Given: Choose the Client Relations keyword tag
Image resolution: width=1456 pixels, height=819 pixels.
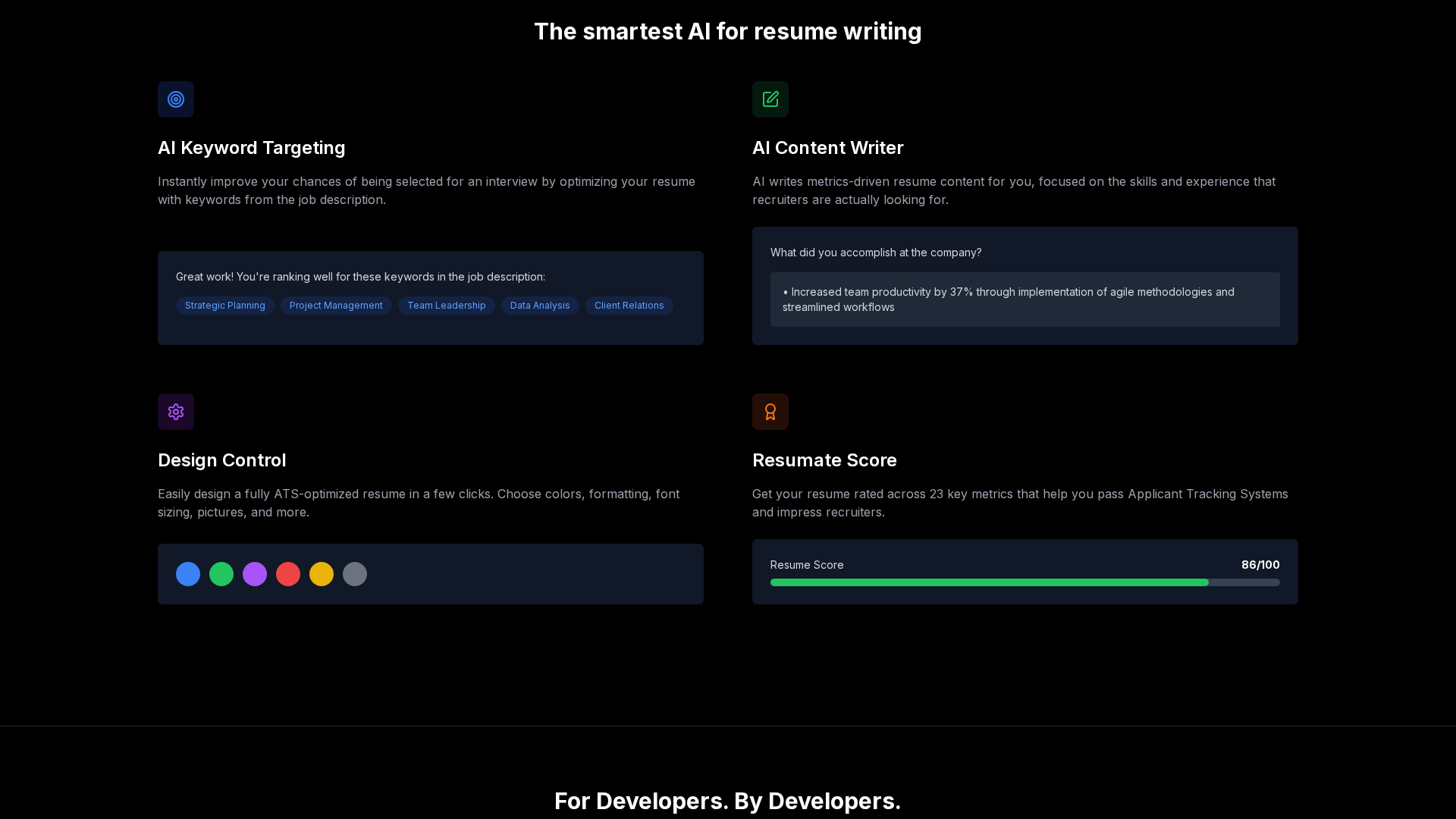Looking at the screenshot, I should pos(629,306).
